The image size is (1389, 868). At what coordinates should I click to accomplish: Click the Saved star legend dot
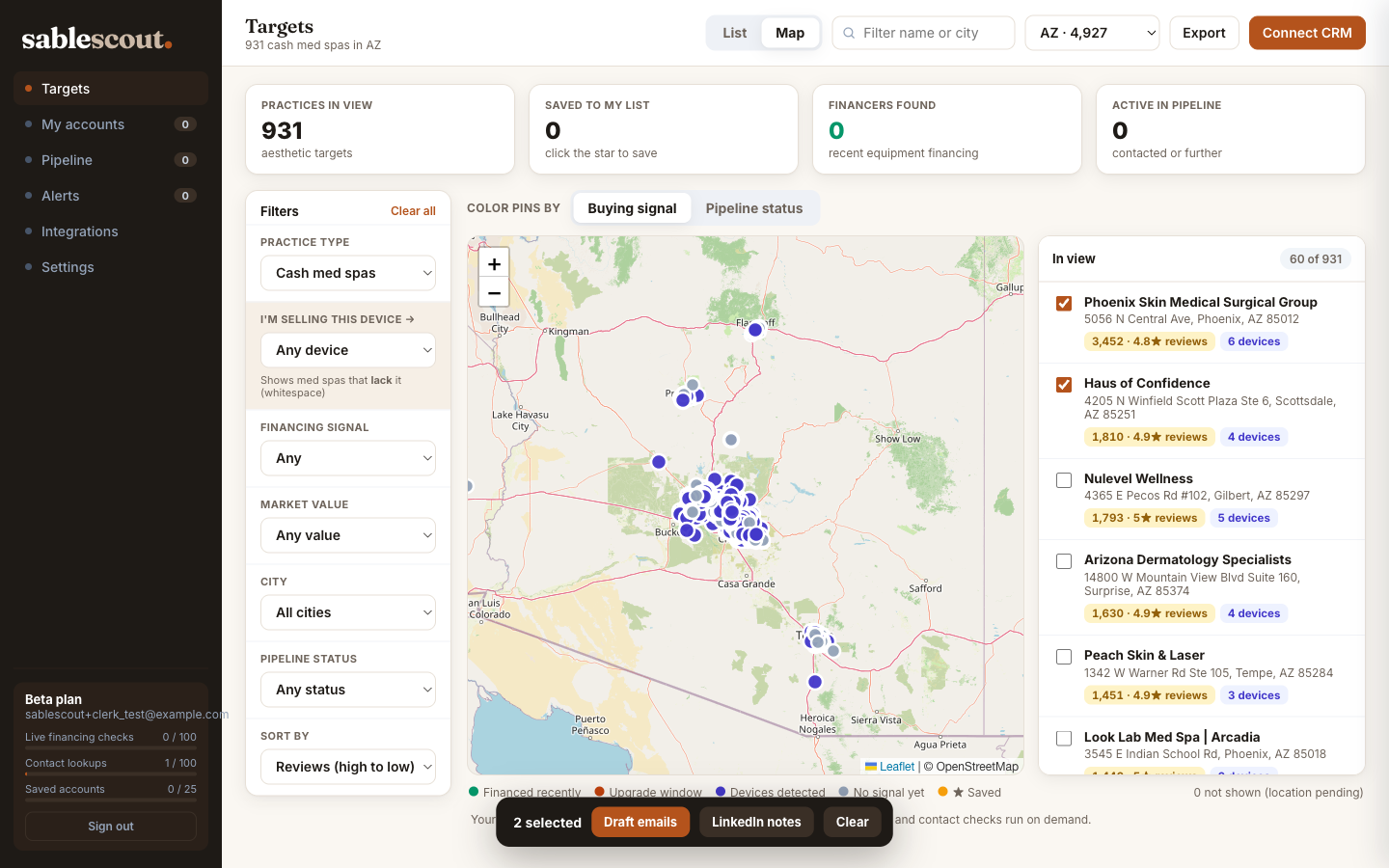[942, 792]
